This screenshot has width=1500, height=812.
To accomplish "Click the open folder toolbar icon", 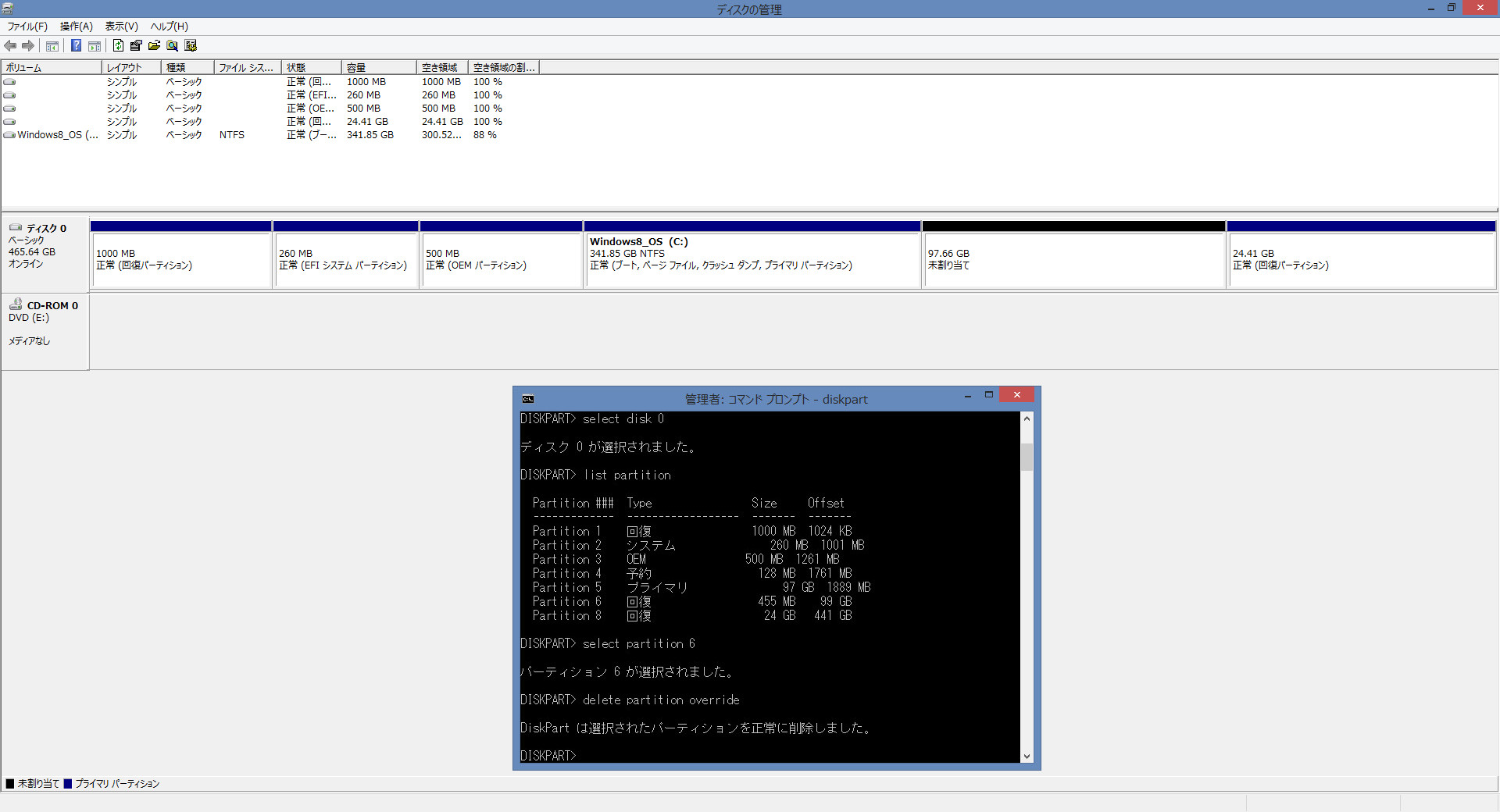I will point(154,45).
